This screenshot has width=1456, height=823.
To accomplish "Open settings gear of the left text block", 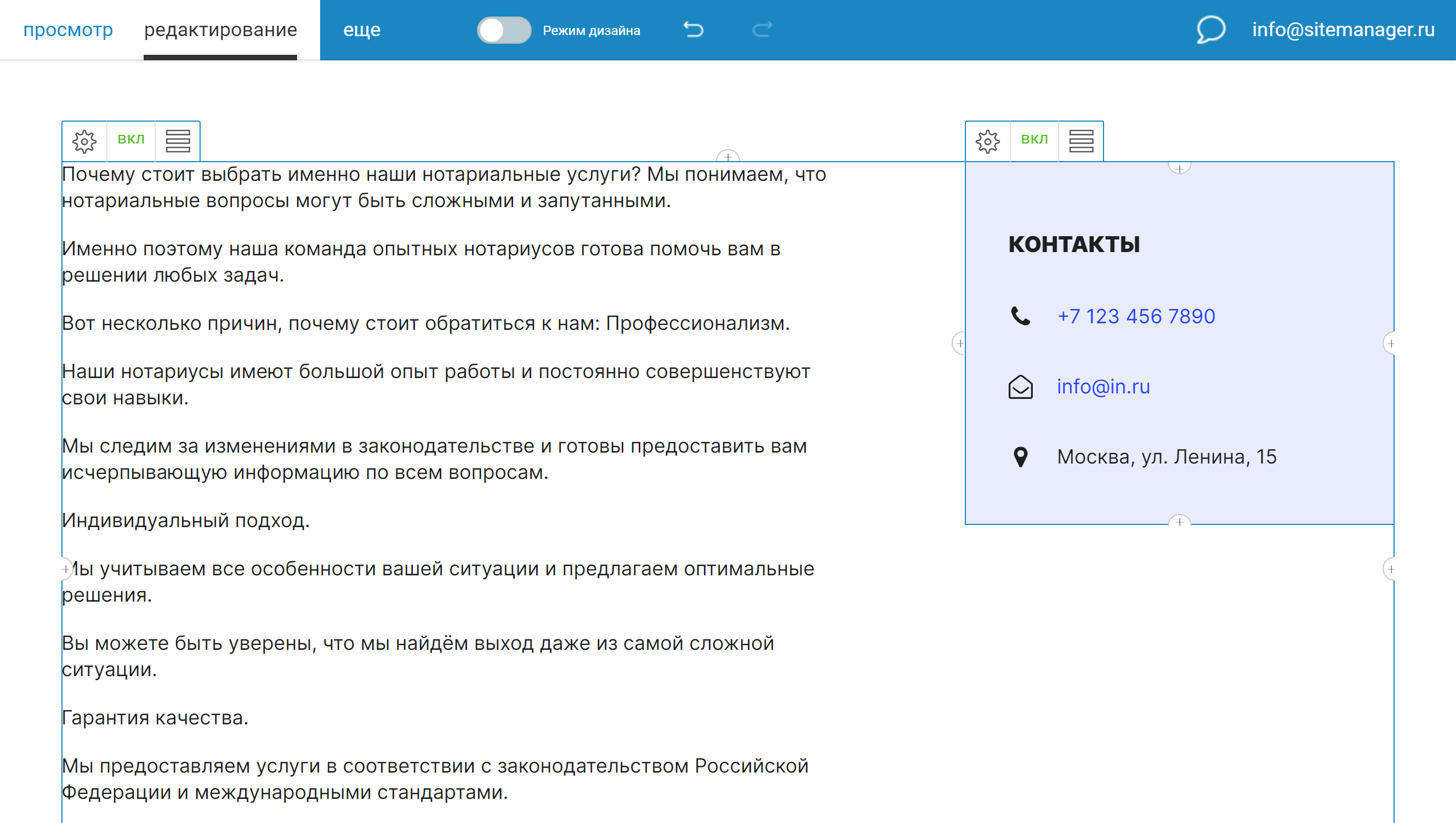I will click(85, 141).
